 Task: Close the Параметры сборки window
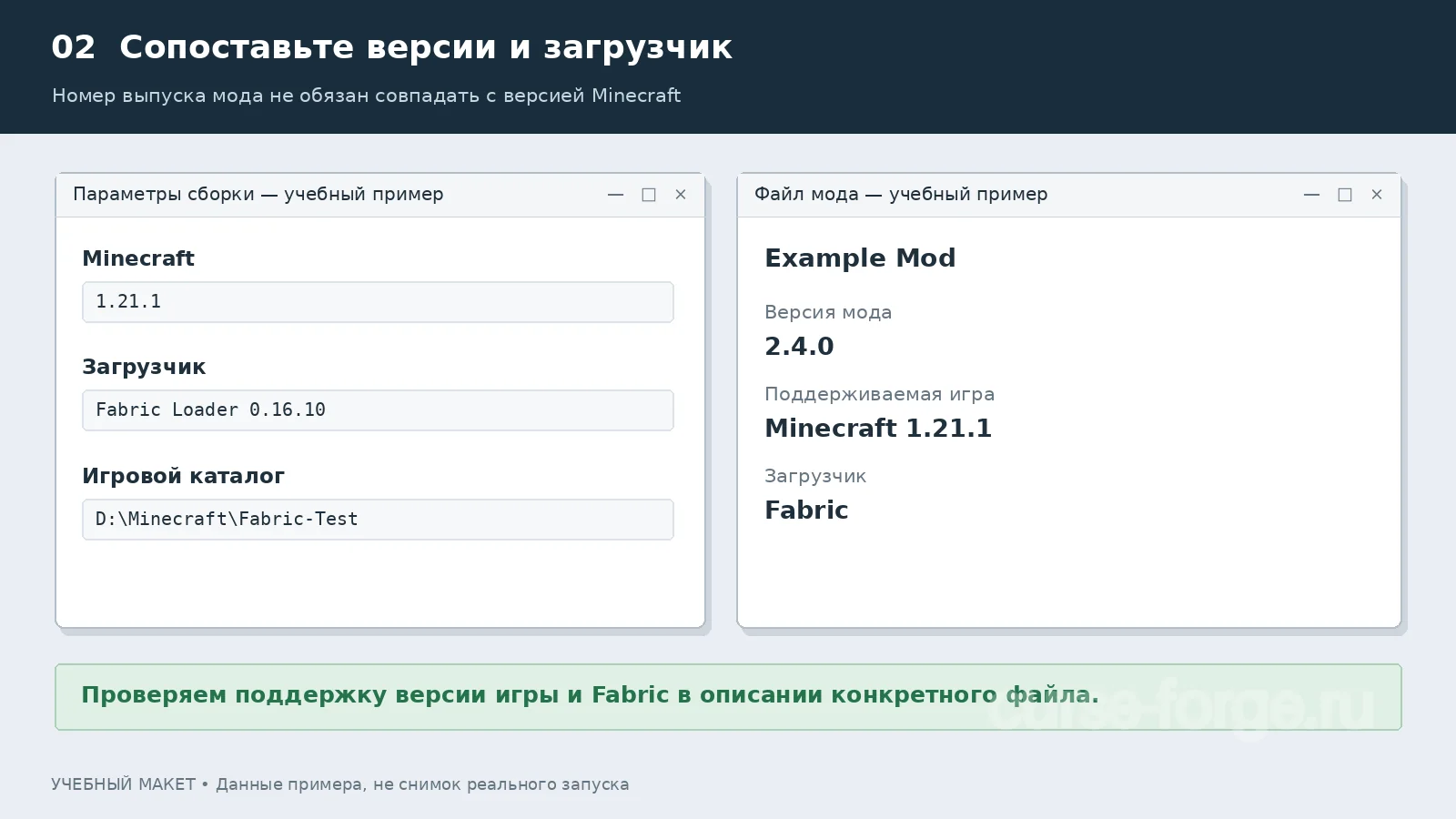pos(681,195)
